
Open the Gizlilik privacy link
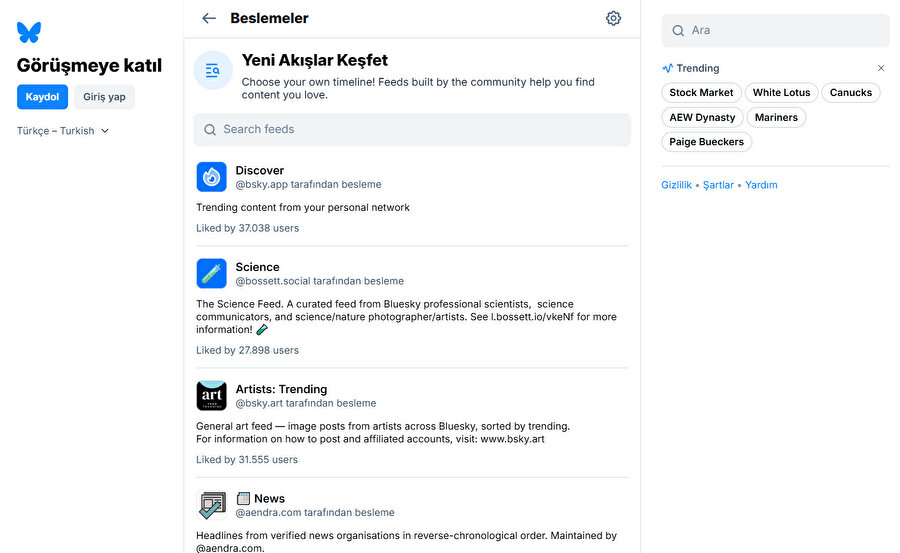676,185
